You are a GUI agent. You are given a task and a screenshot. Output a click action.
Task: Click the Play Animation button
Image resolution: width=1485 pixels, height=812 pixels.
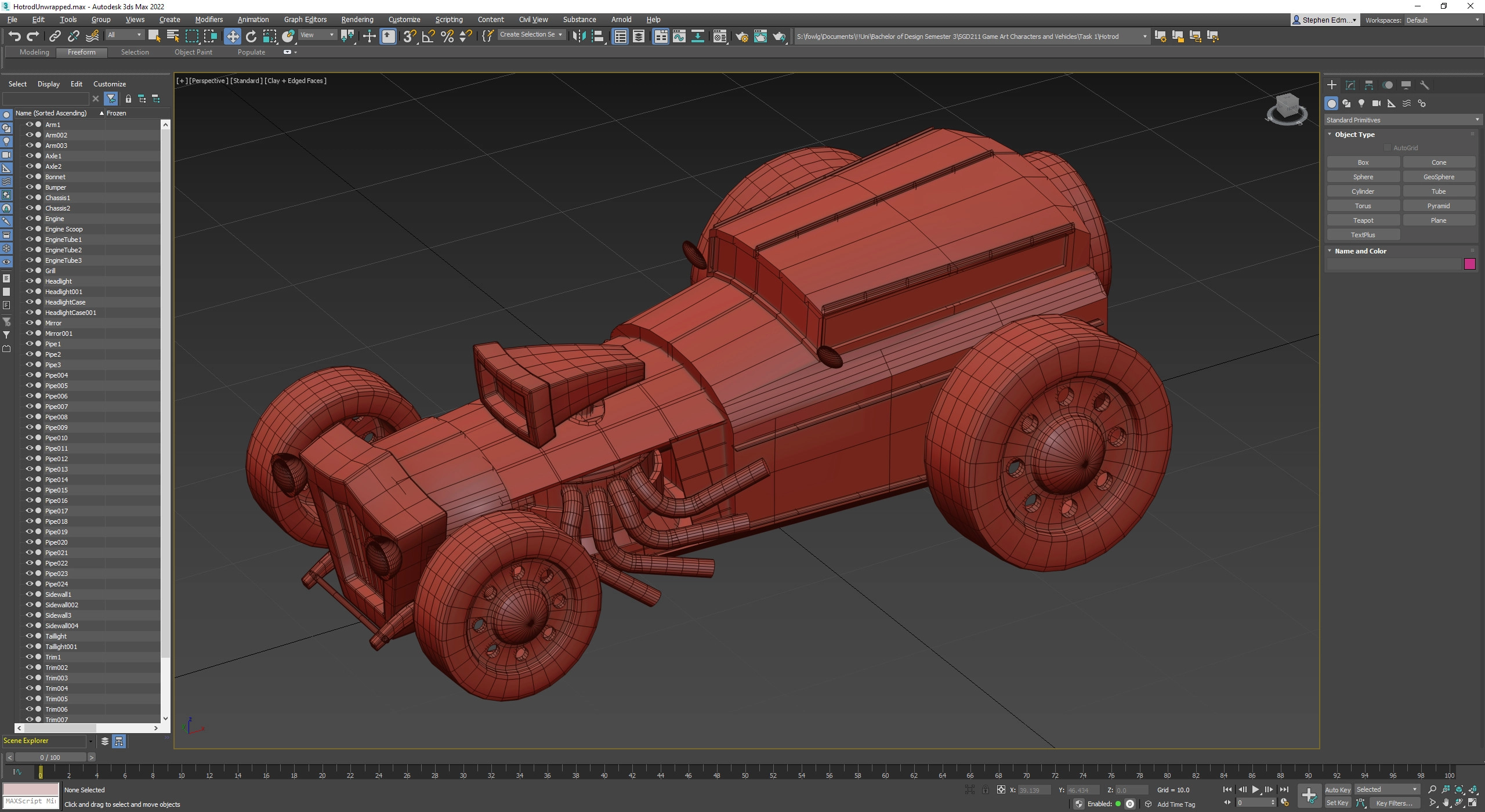(x=1255, y=789)
